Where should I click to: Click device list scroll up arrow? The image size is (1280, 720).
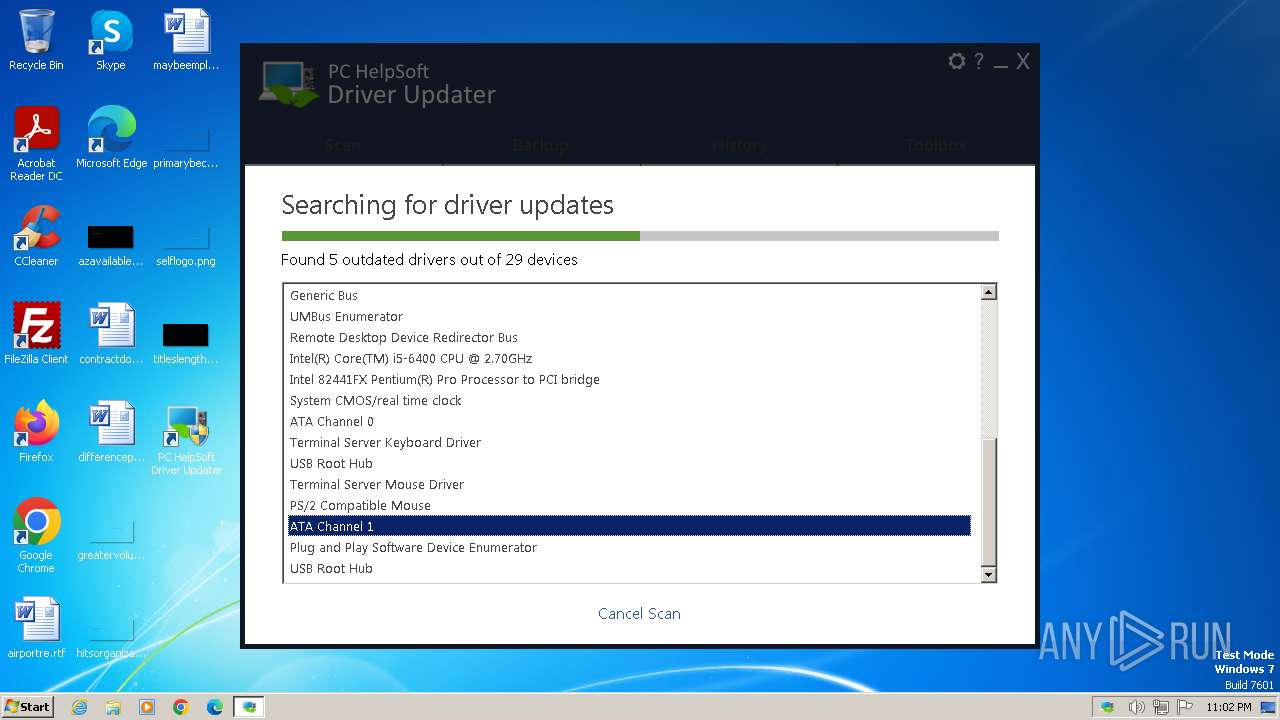(988, 292)
